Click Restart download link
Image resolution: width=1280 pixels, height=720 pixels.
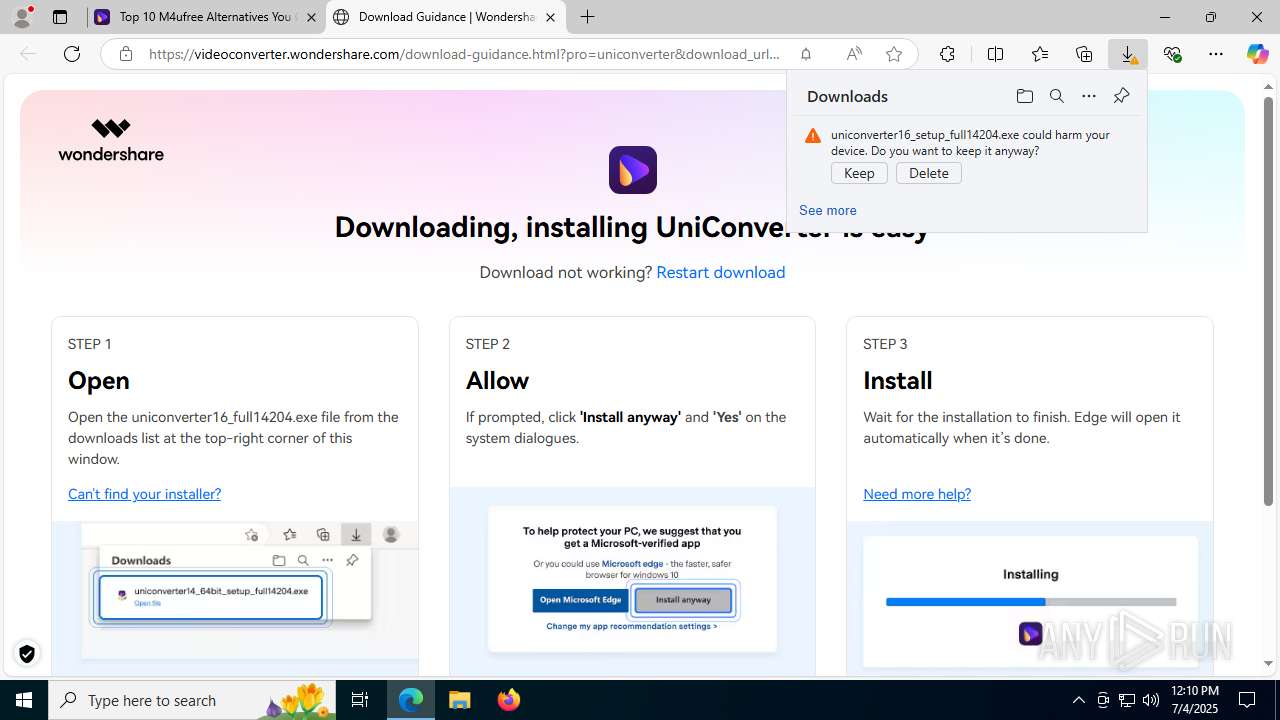(x=721, y=272)
